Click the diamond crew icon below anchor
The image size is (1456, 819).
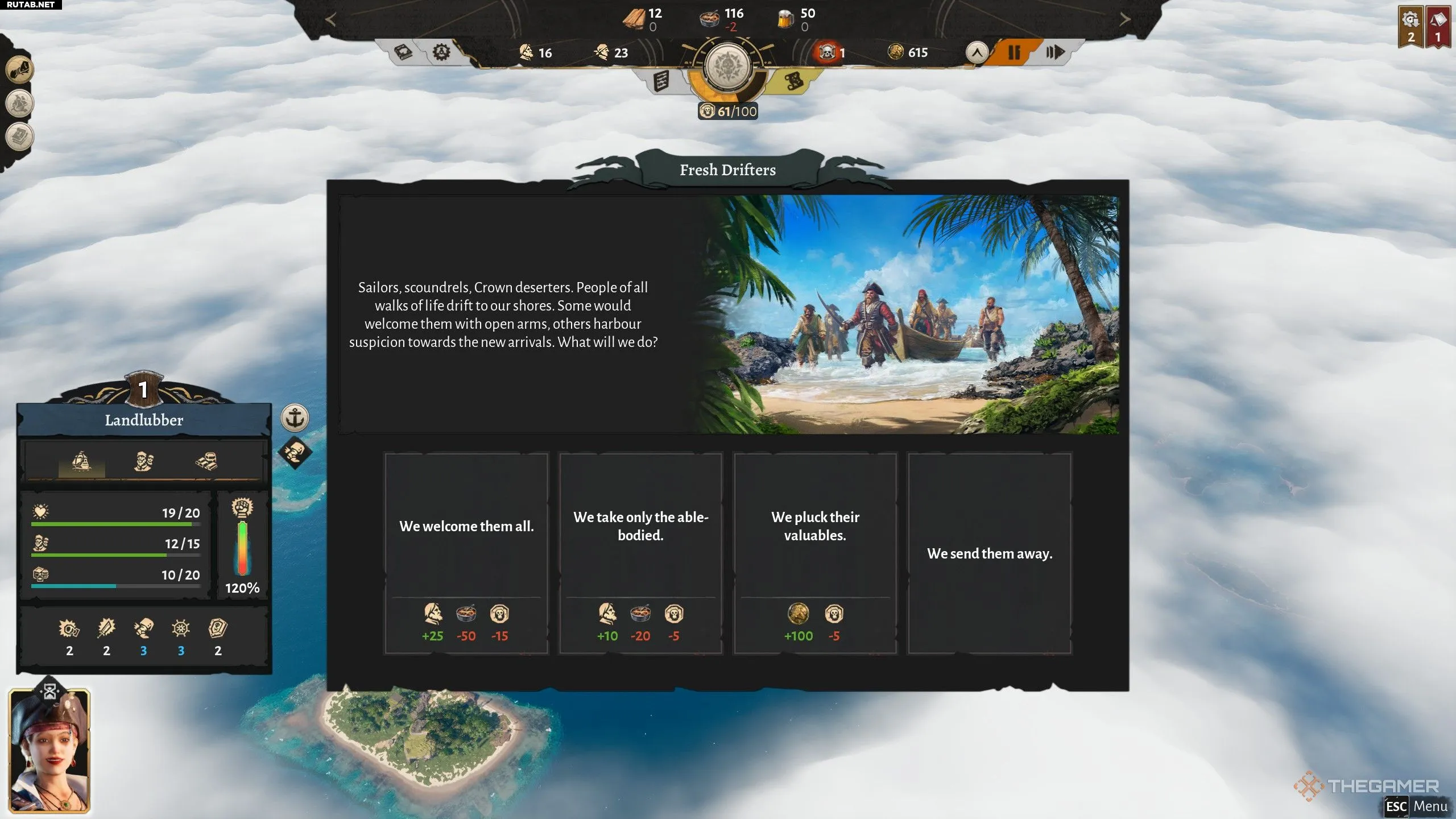pos(295,453)
